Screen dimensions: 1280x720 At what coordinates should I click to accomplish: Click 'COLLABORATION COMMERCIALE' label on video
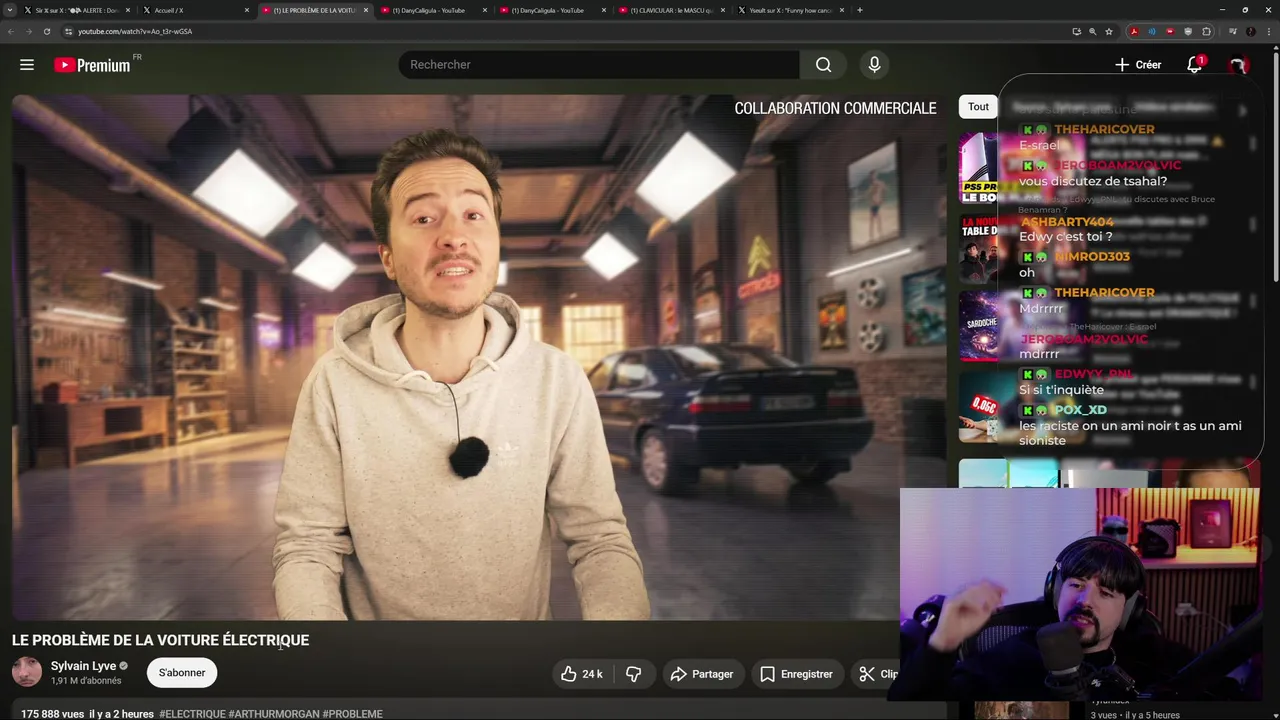click(x=835, y=108)
